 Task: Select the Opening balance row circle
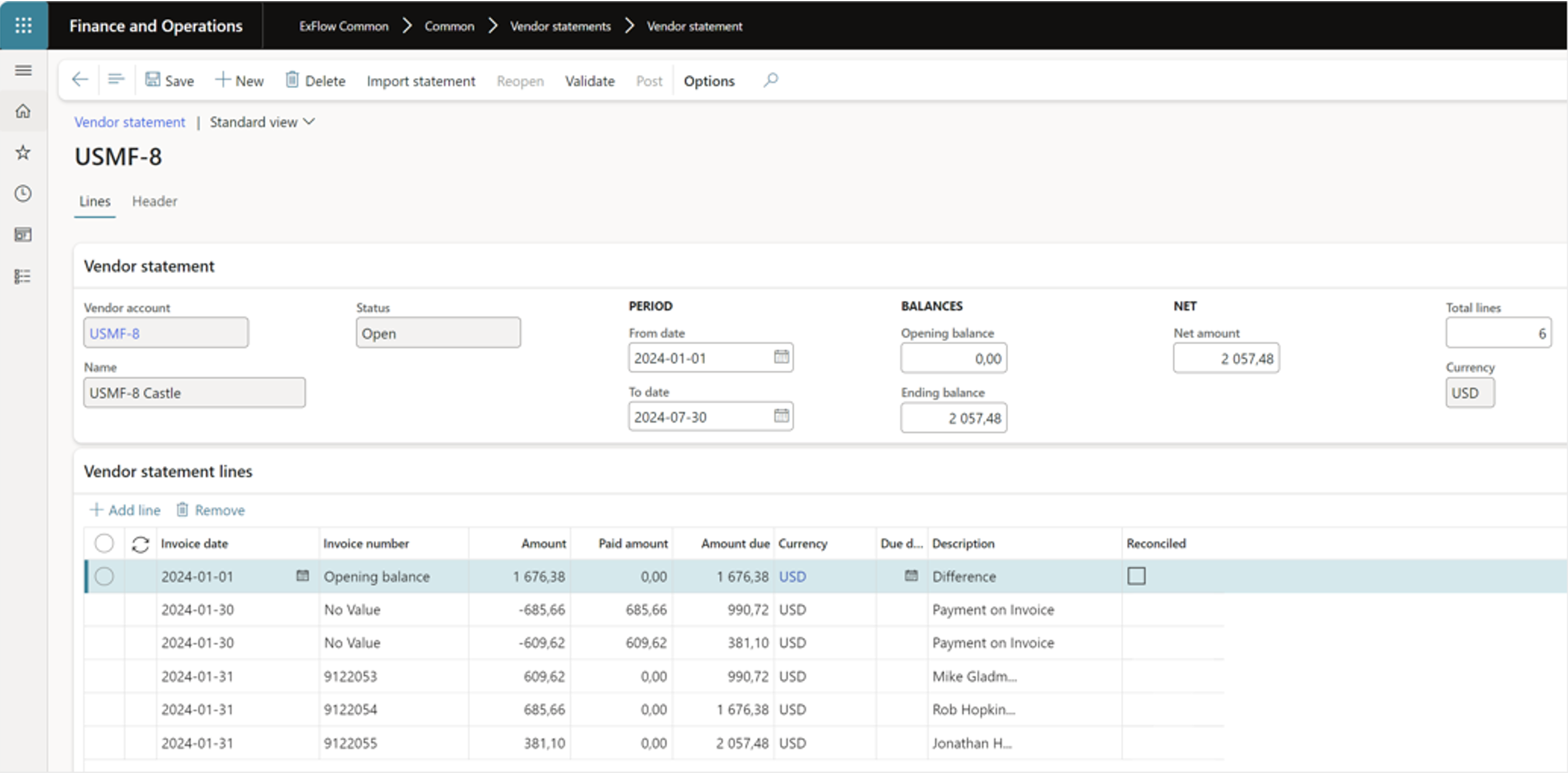(x=104, y=576)
